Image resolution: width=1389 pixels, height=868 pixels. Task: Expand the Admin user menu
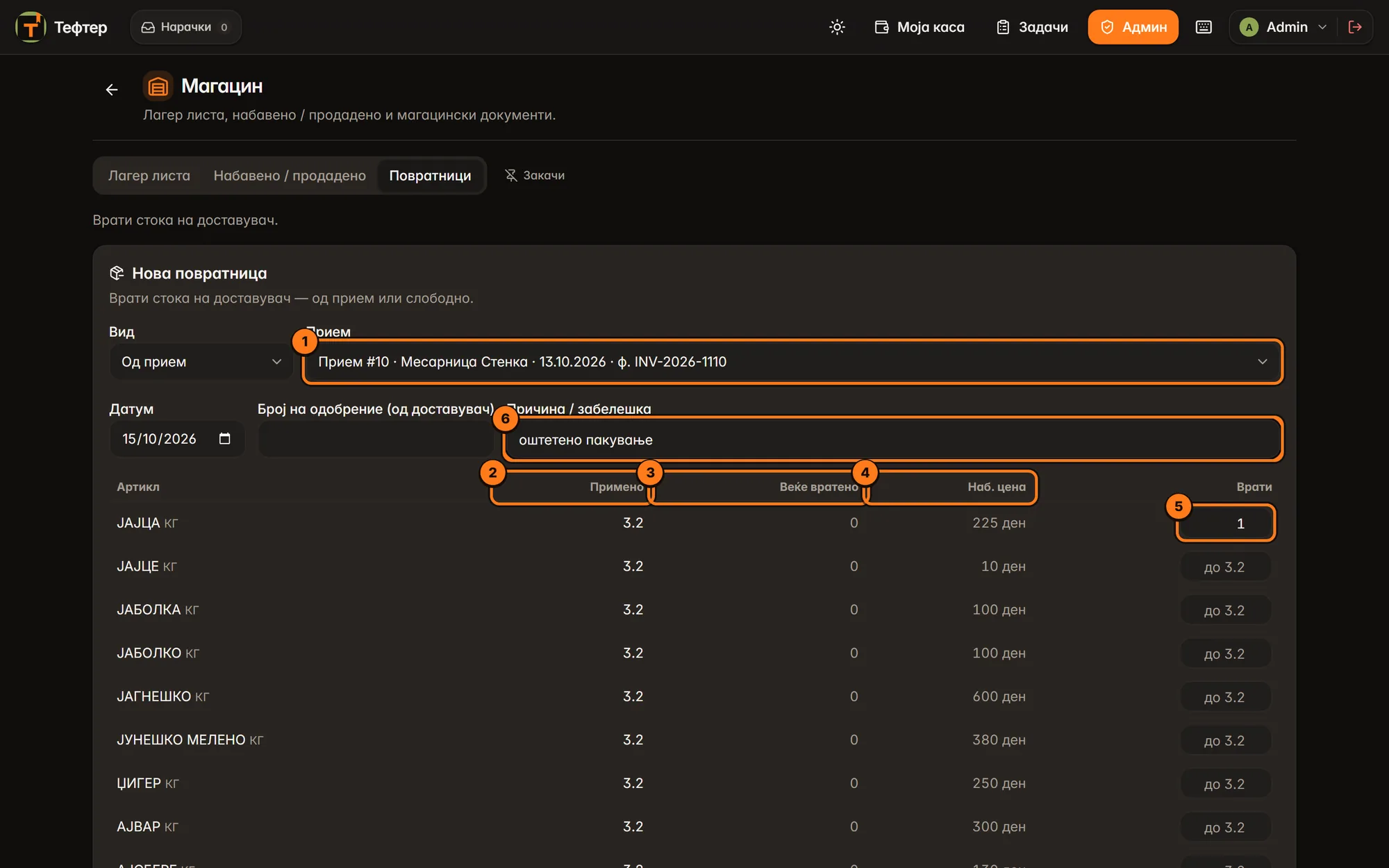pos(1283,27)
